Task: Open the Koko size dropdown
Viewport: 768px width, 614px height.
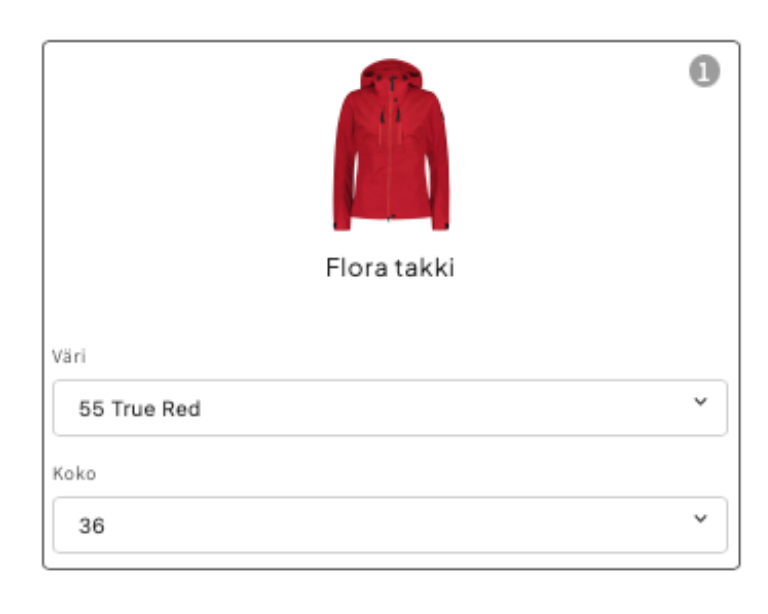Action: pos(390,525)
